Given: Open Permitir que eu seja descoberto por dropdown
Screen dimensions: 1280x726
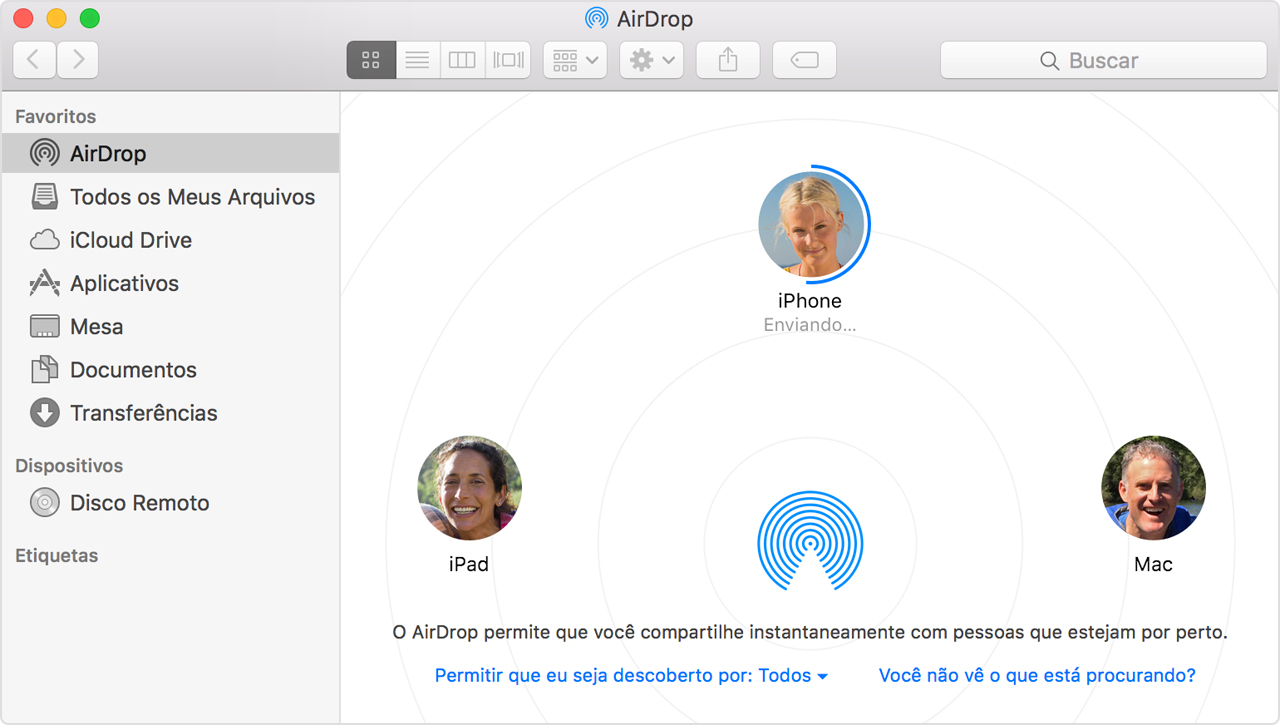Looking at the screenshot, I should coord(631,675).
